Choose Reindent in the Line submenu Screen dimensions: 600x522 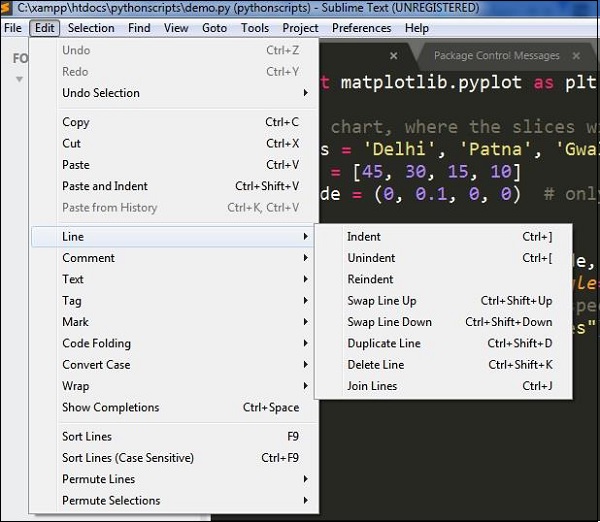[444, 279]
